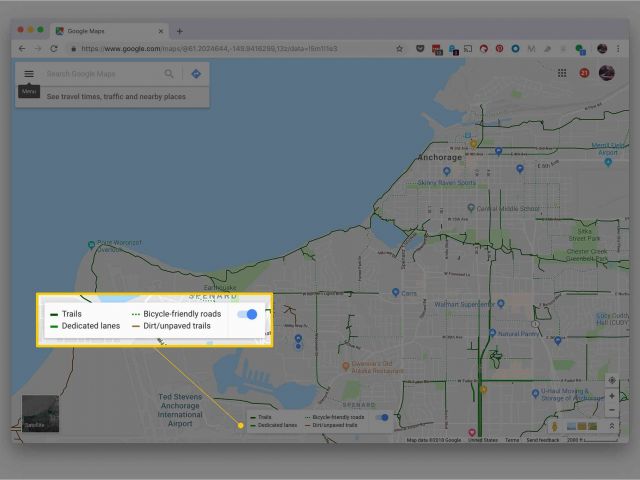Click 'See travel times, traffic and nearby places'
This screenshot has height=480, width=640.
pyautogui.click(x=116, y=97)
